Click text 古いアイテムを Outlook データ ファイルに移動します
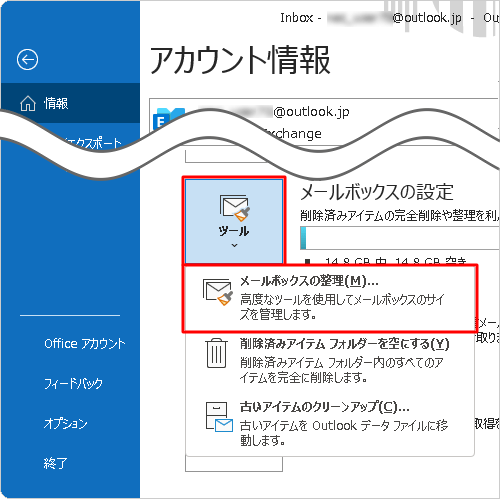 pyautogui.click(x=344, y=433)
